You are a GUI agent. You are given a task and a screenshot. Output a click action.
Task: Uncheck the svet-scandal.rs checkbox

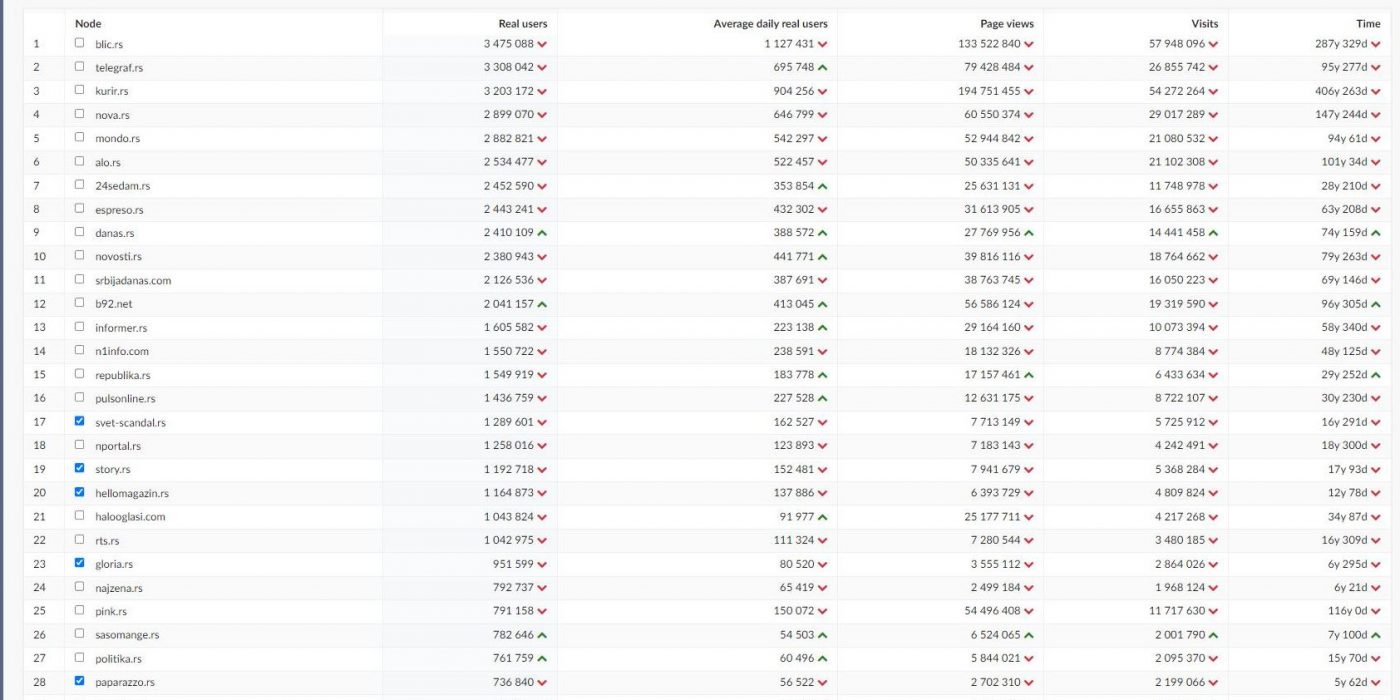[79, 421]
